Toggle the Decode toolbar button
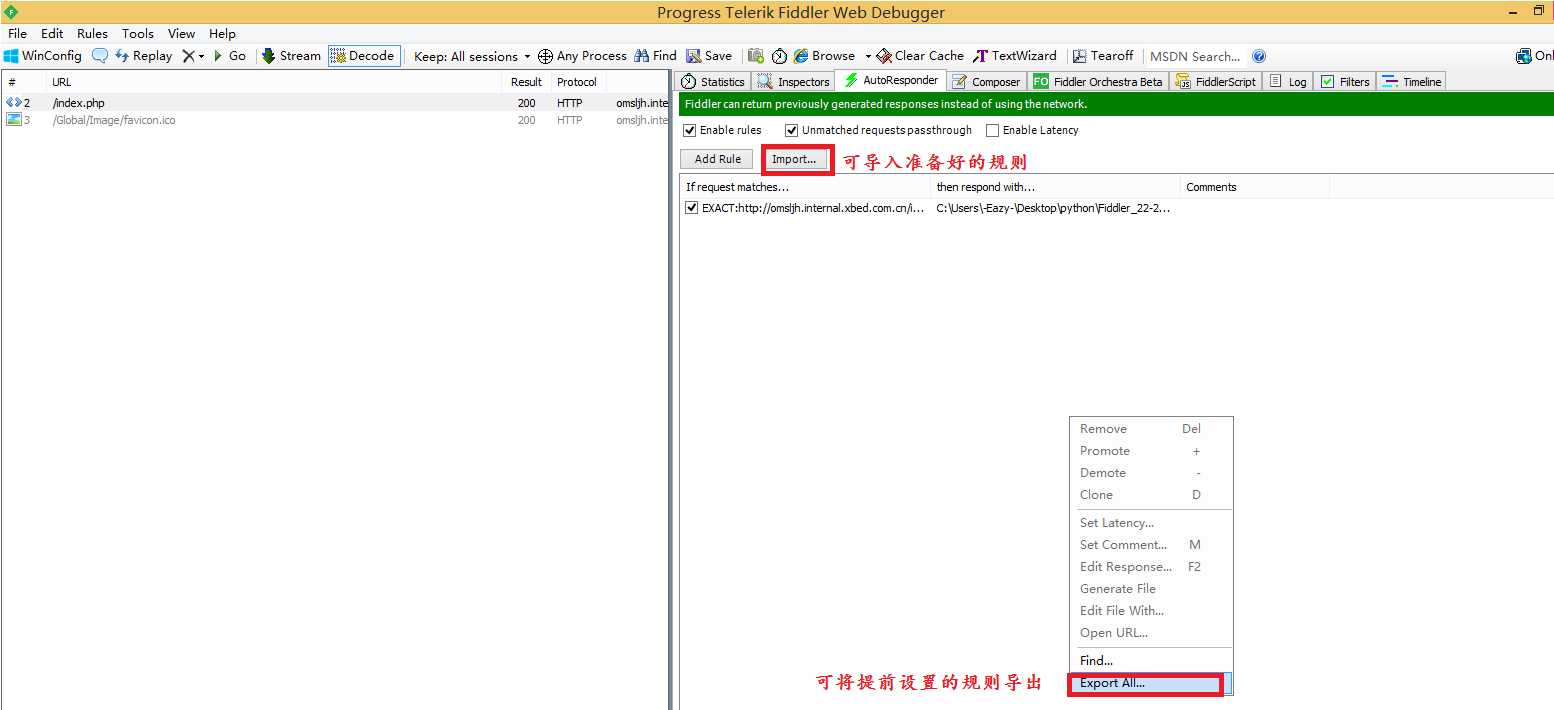Screen dimensions: 1554x710 coord(364,56)
